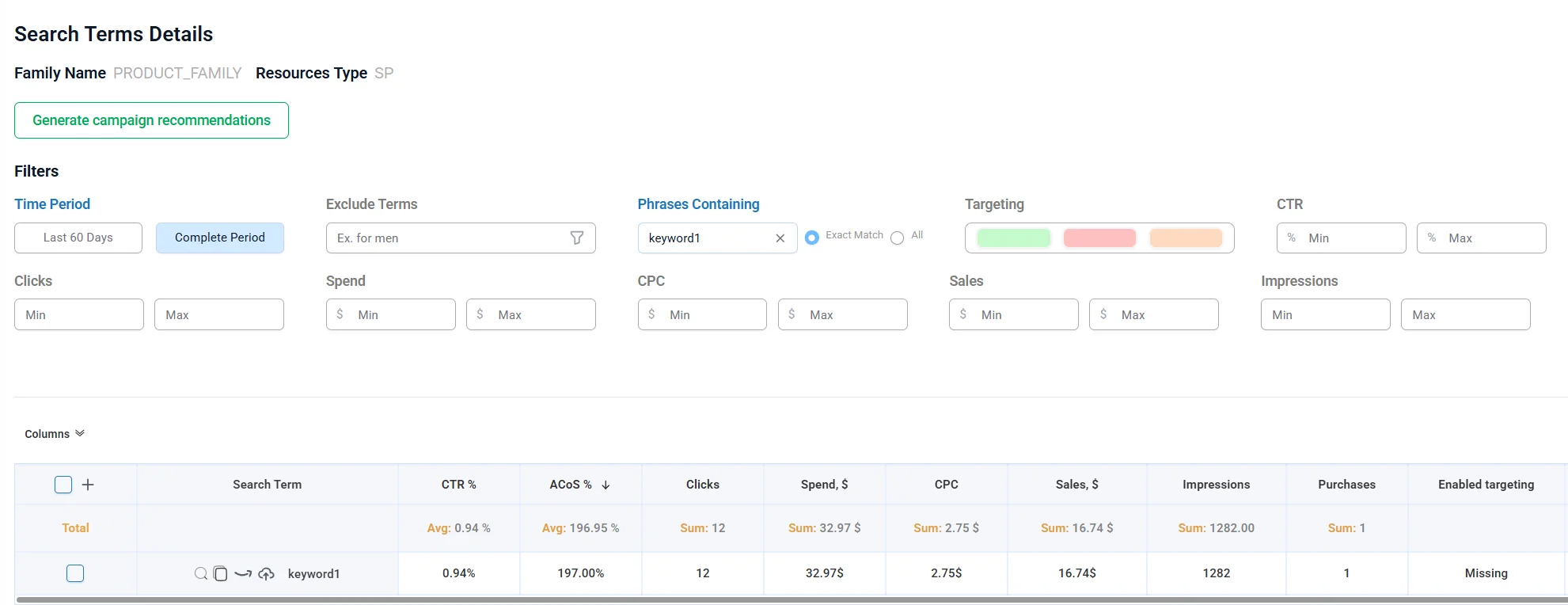Click the Sum: 1282.00 impressions total
Viewport: 1568px width, 605px height.
[1217, 528]
